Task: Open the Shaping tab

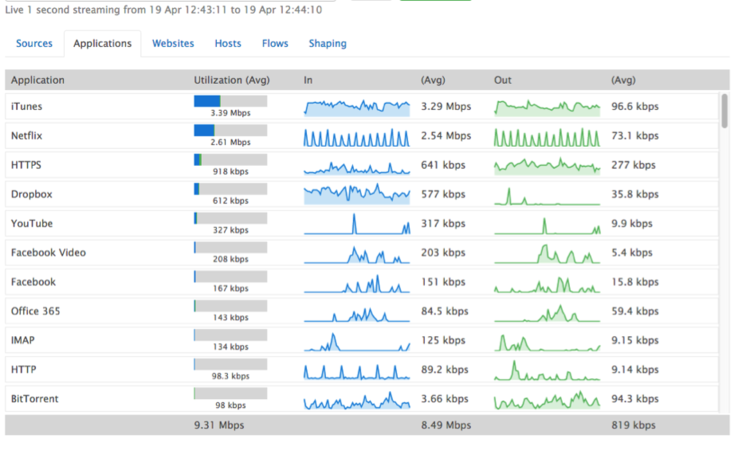Action: (x=328, y=44)
